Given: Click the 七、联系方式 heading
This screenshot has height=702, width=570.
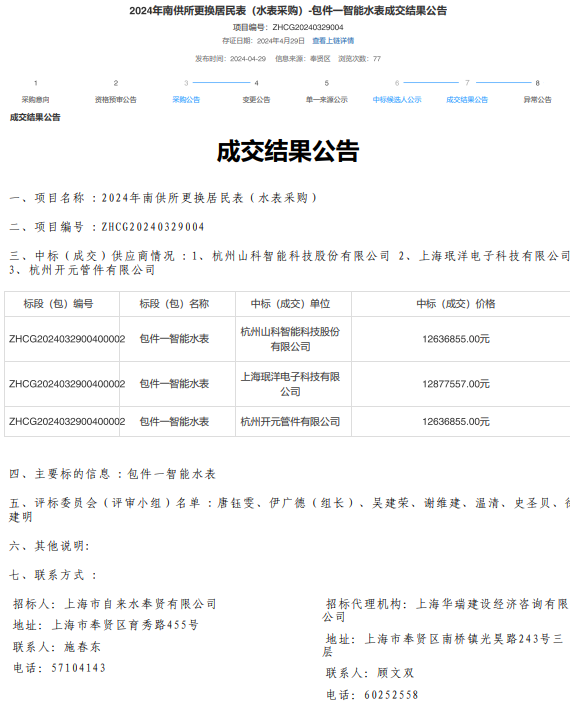Looking at the screenshot, I should pos(53,575).
